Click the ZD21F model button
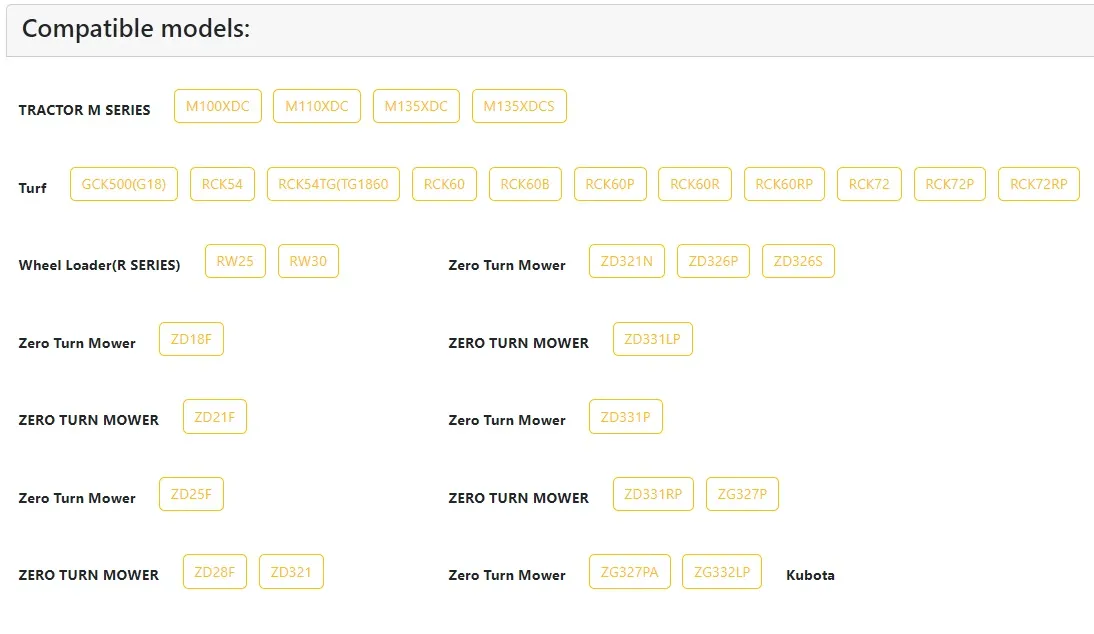This screenshot has height=634, width=1094. 215,416
